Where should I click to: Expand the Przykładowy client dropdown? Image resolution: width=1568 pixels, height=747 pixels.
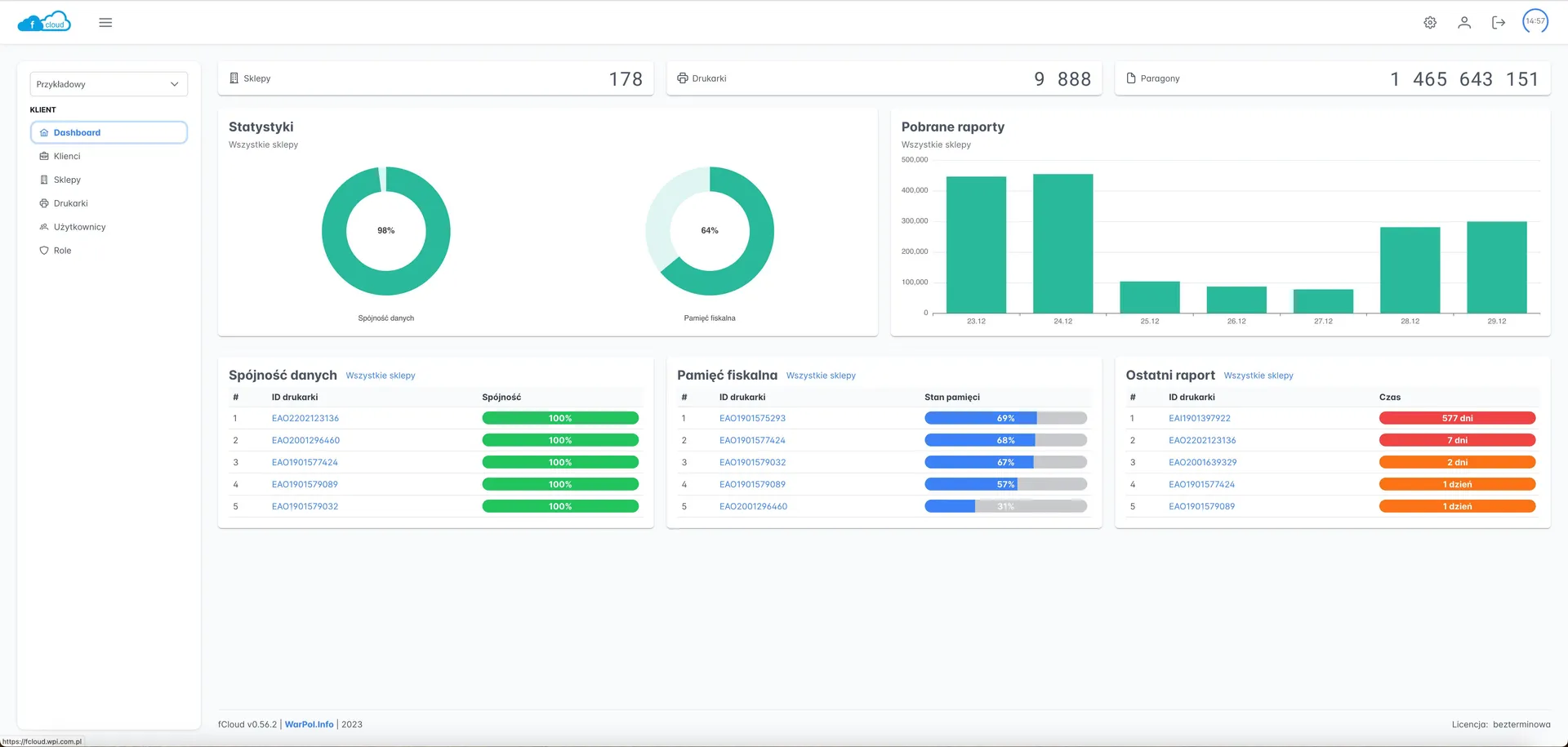[109, 84]
